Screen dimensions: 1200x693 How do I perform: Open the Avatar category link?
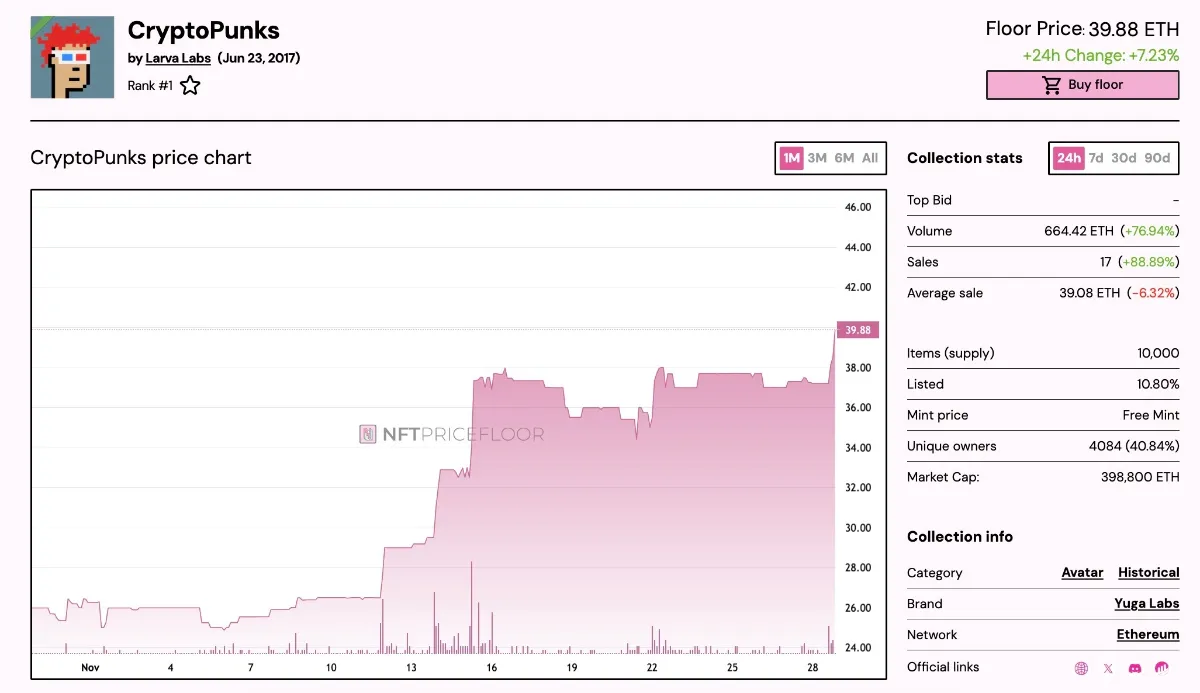point(1082,573)
